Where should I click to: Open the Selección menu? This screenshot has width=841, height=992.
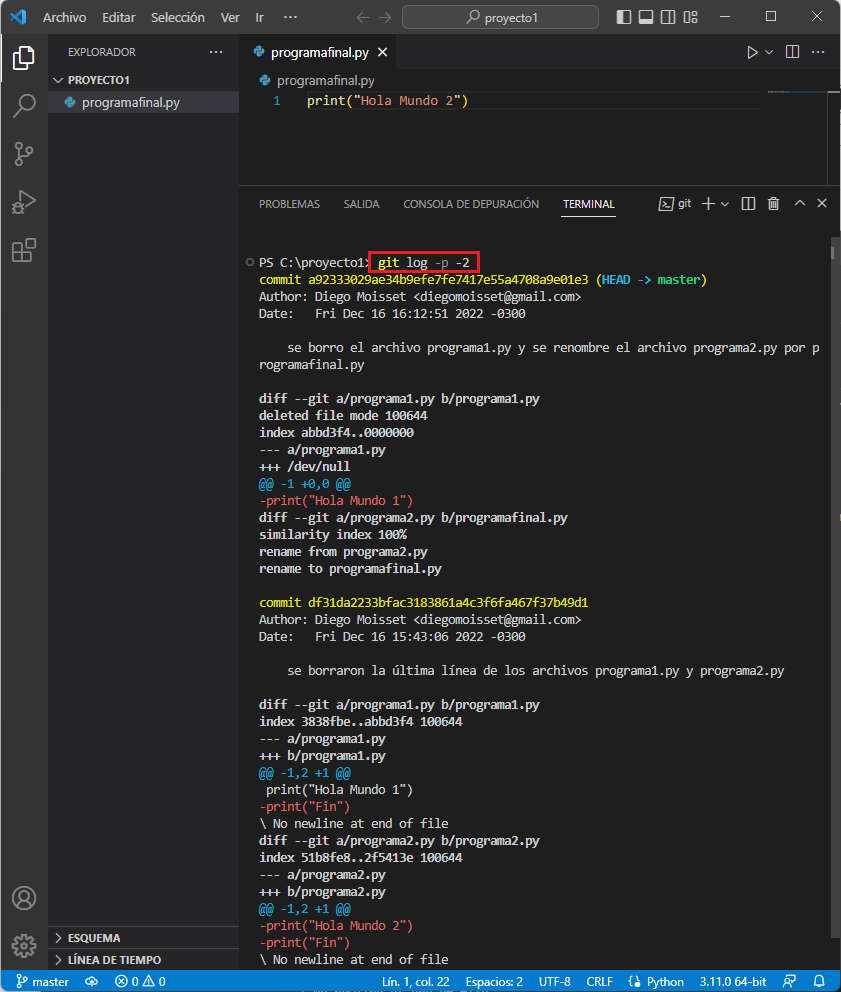(x=178, y=17)
